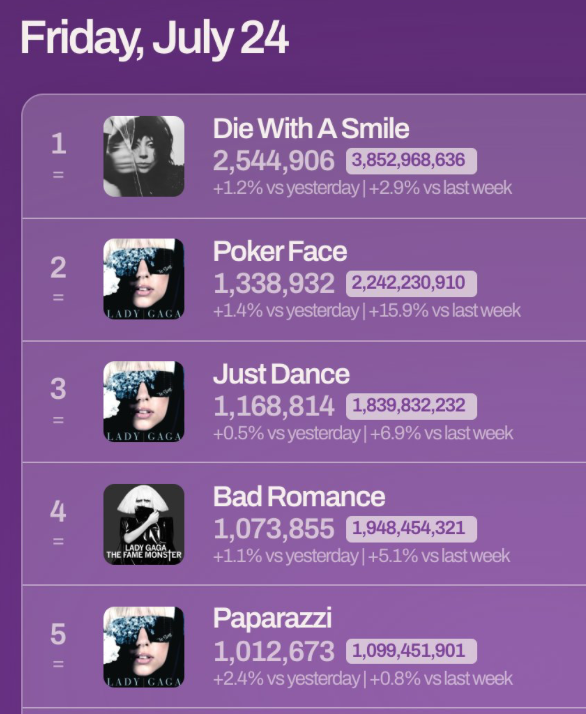Open the Die With A Smile album cover
Viewport: 586px width, 714px height.
(x=143, y=156)
